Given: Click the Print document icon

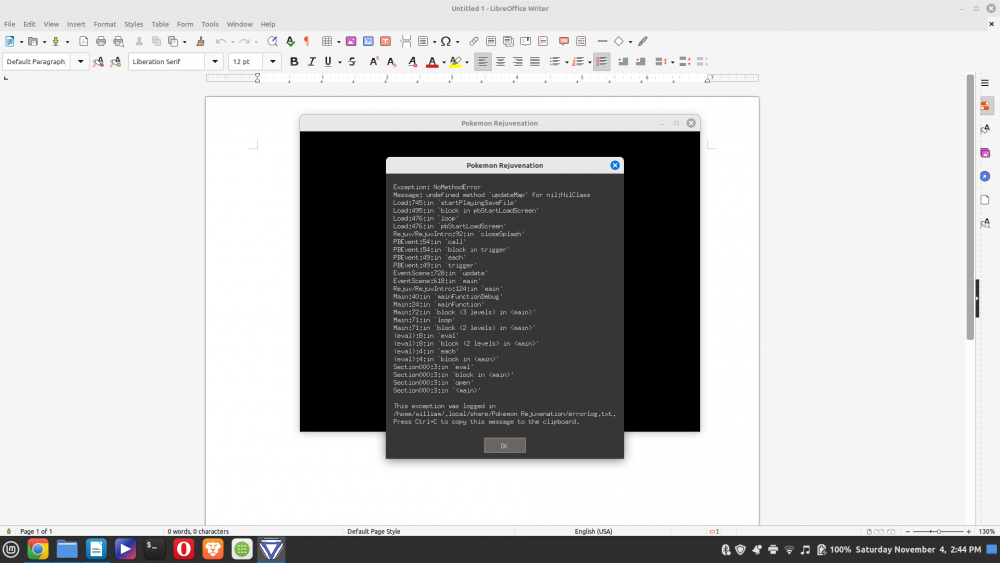Looking at the screenshot, I should 101,41.
